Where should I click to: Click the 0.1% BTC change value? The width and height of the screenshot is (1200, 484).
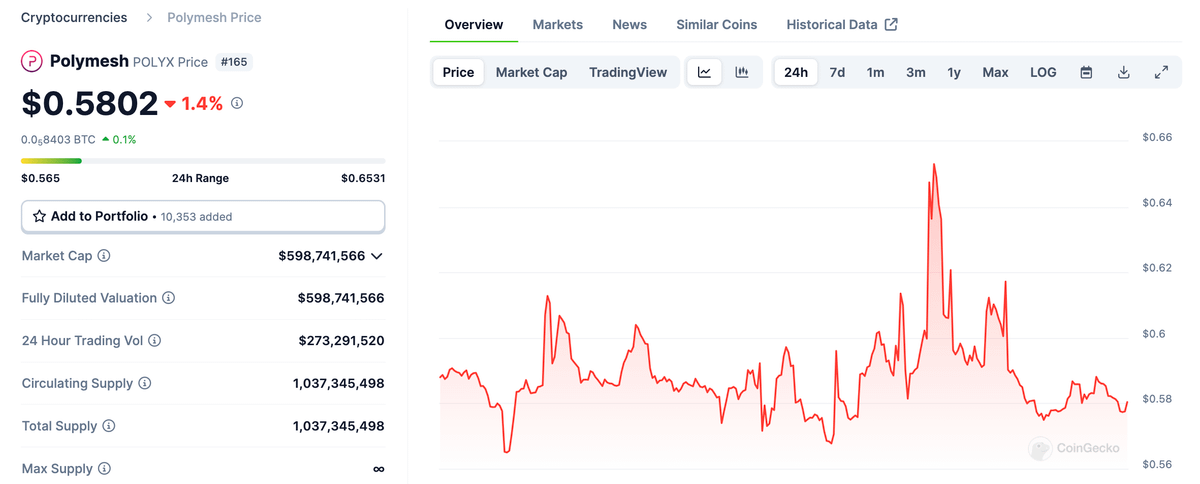pos(124,140)
